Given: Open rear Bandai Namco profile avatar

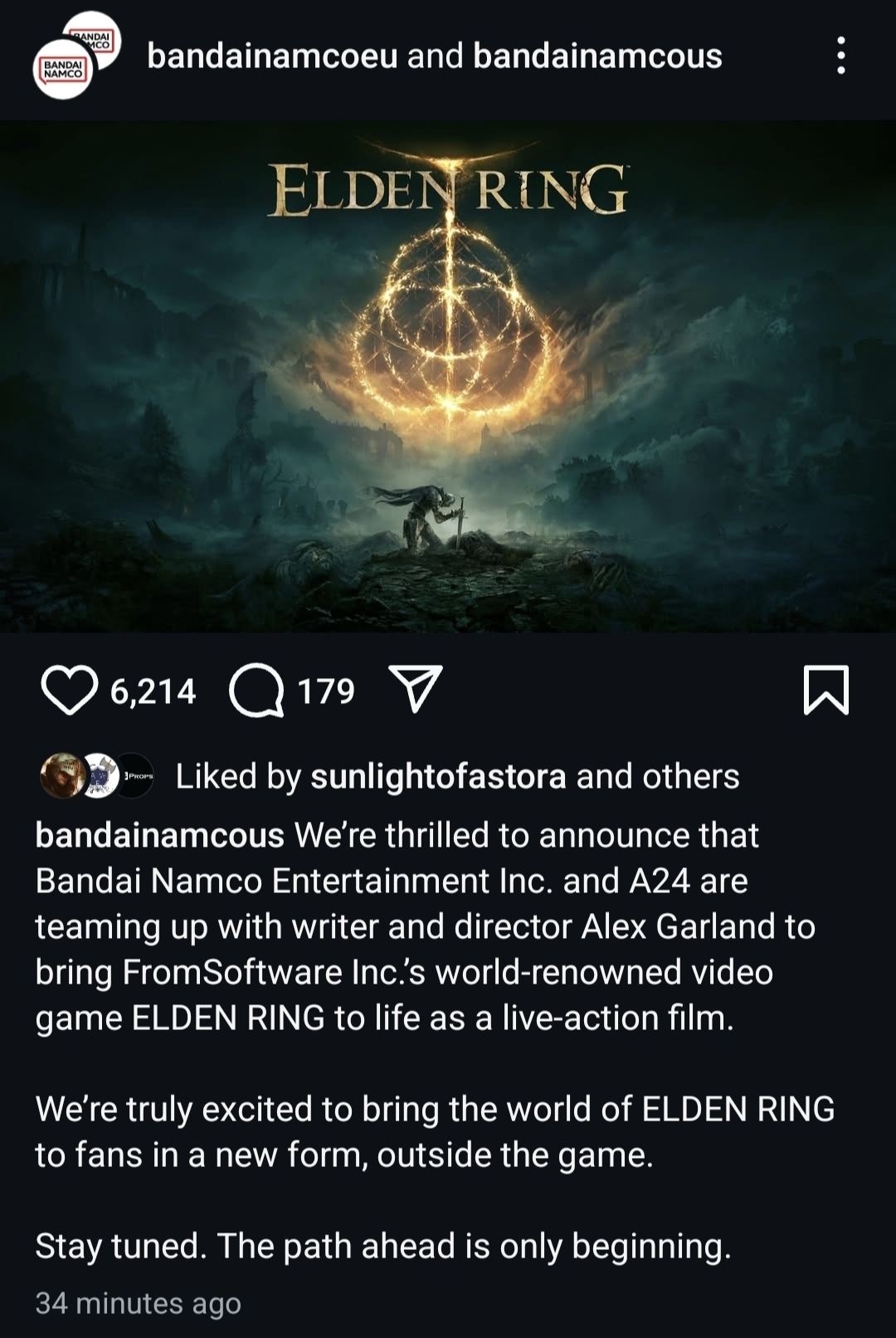Looking at the screenshot, I should tap(93, 37).
